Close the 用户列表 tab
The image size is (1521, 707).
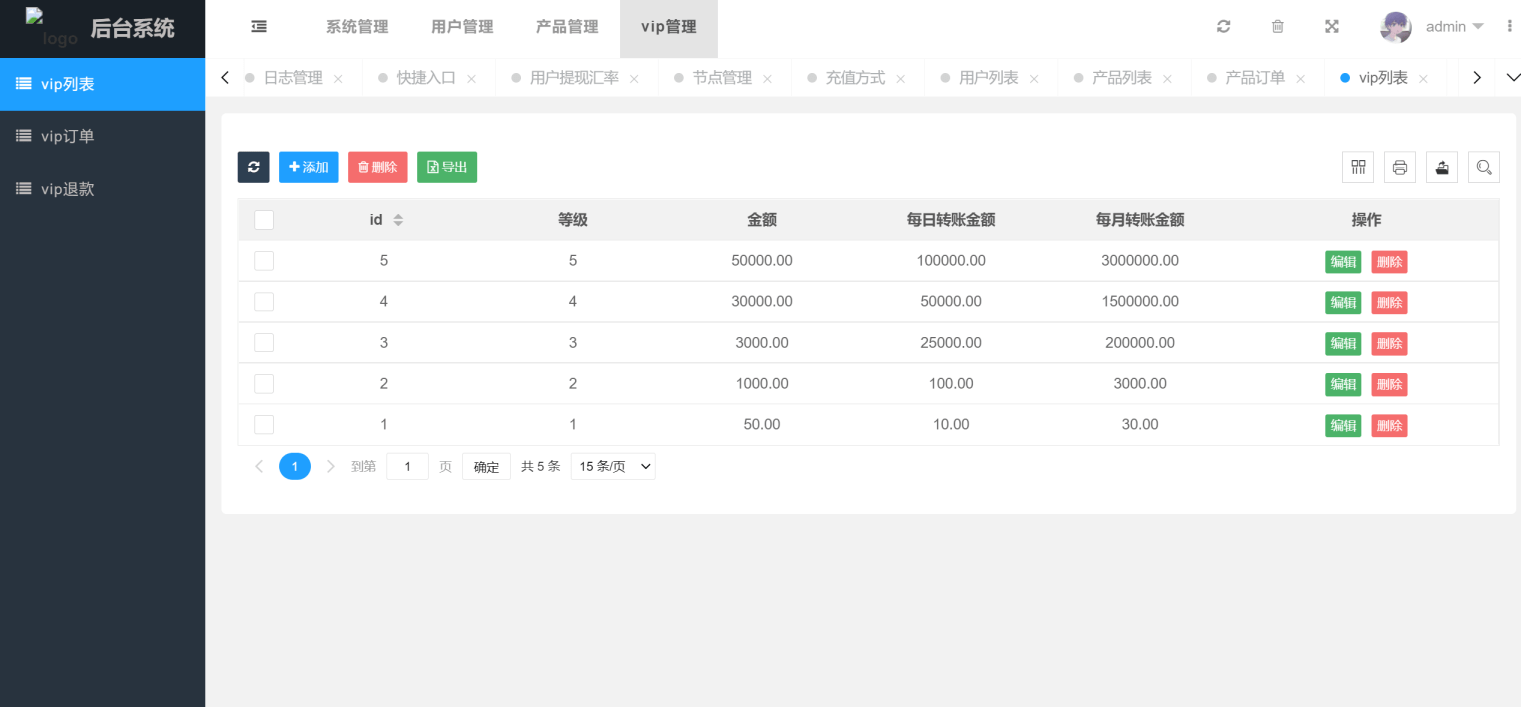pos(1034,79)
